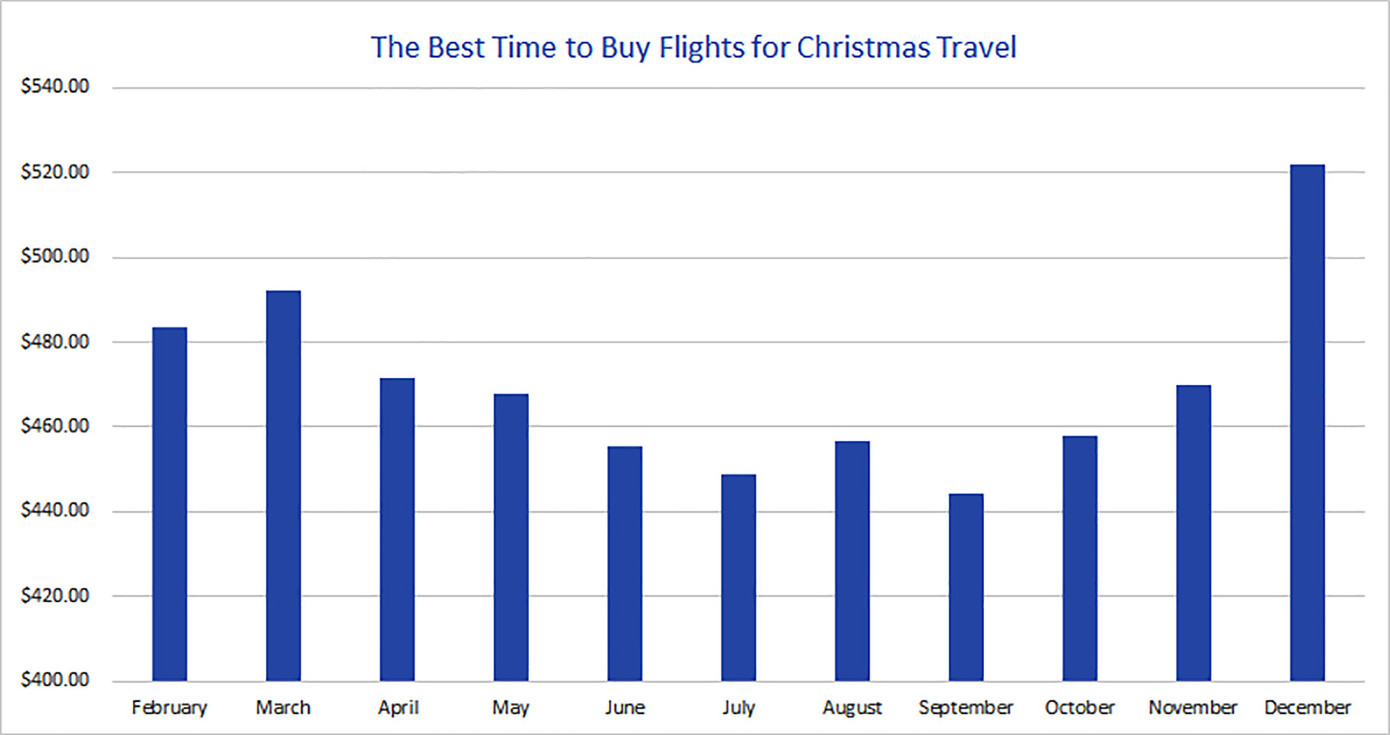This screenshot has width=1390, height=735.
Task: Select the February bar in the chart
Action: tap(169, 504)
